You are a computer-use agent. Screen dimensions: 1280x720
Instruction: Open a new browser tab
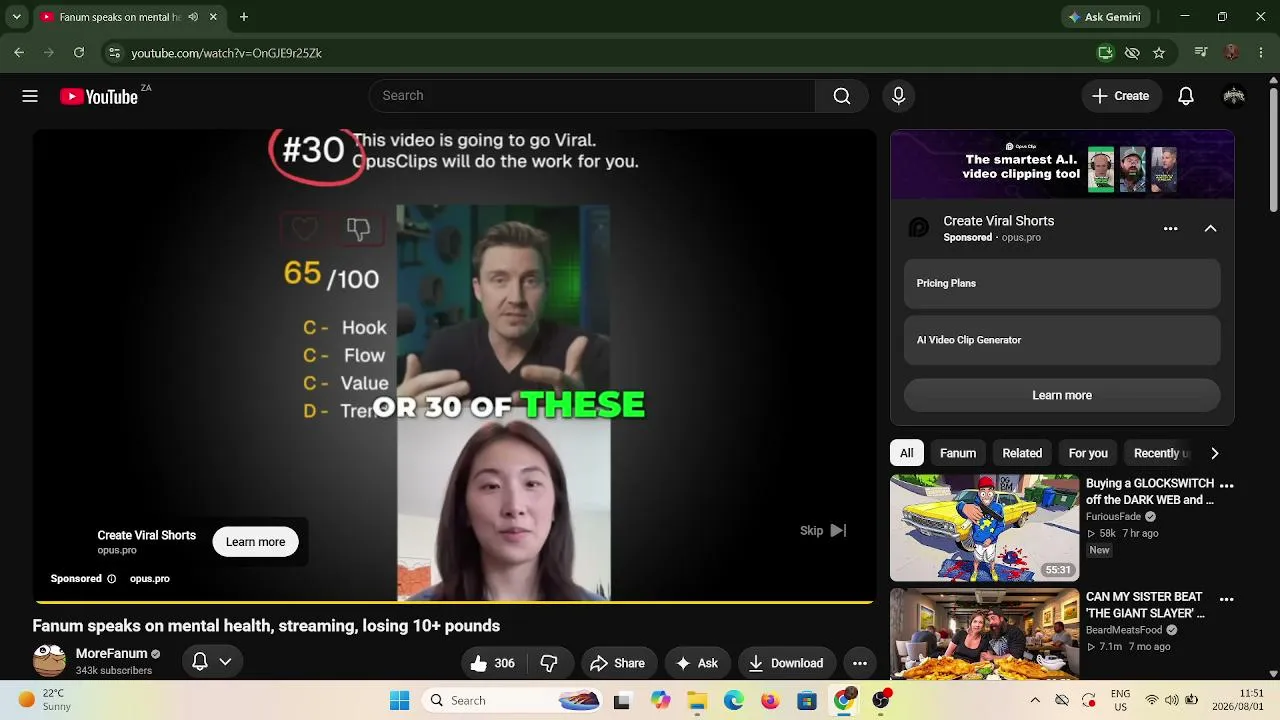tap(244, 17)
